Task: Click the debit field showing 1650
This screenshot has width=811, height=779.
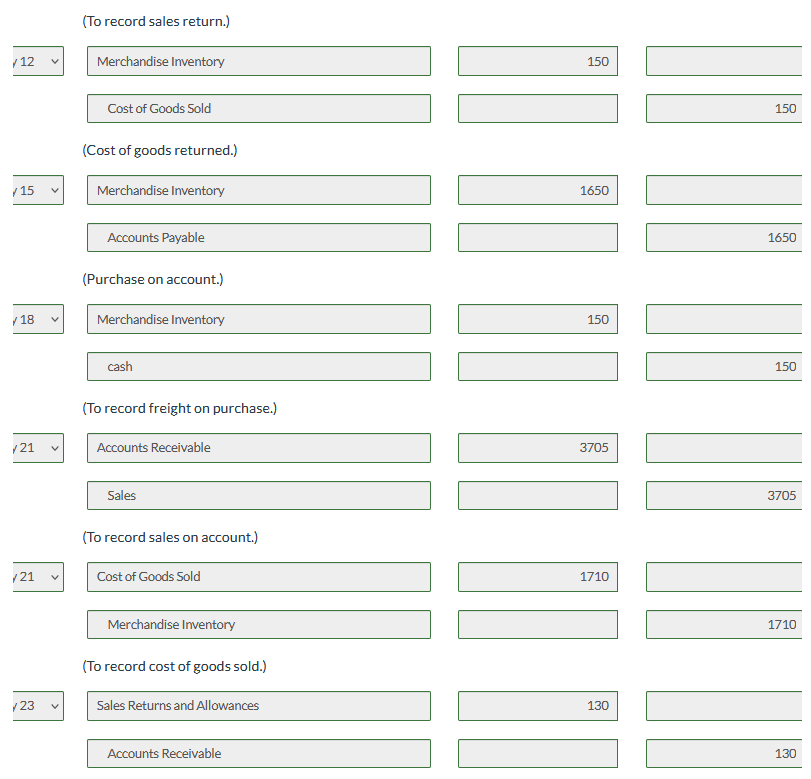Action: pyautogui.click(x=536, y=190)
